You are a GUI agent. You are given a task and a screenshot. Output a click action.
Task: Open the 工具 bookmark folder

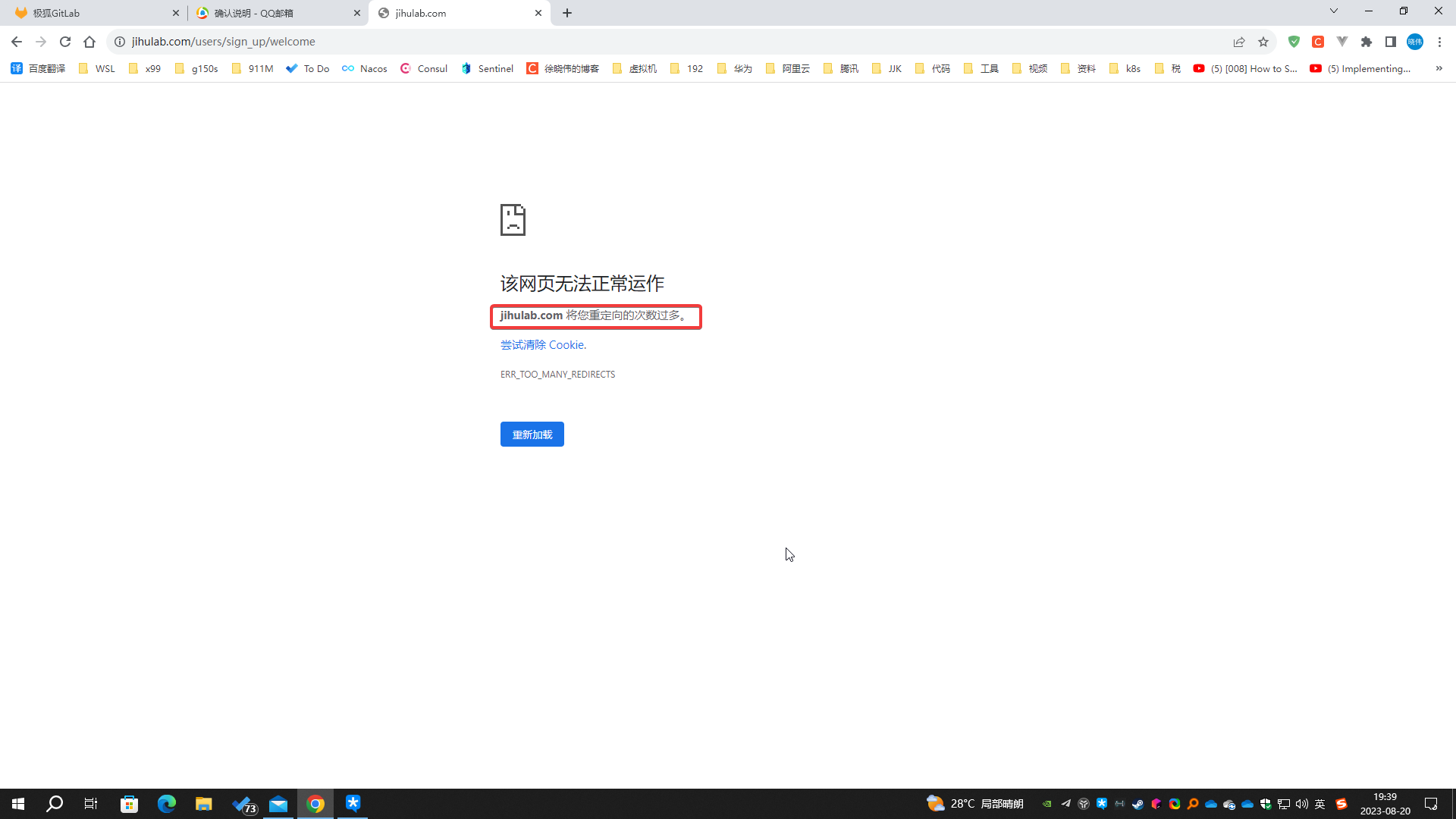click(981, 68)
